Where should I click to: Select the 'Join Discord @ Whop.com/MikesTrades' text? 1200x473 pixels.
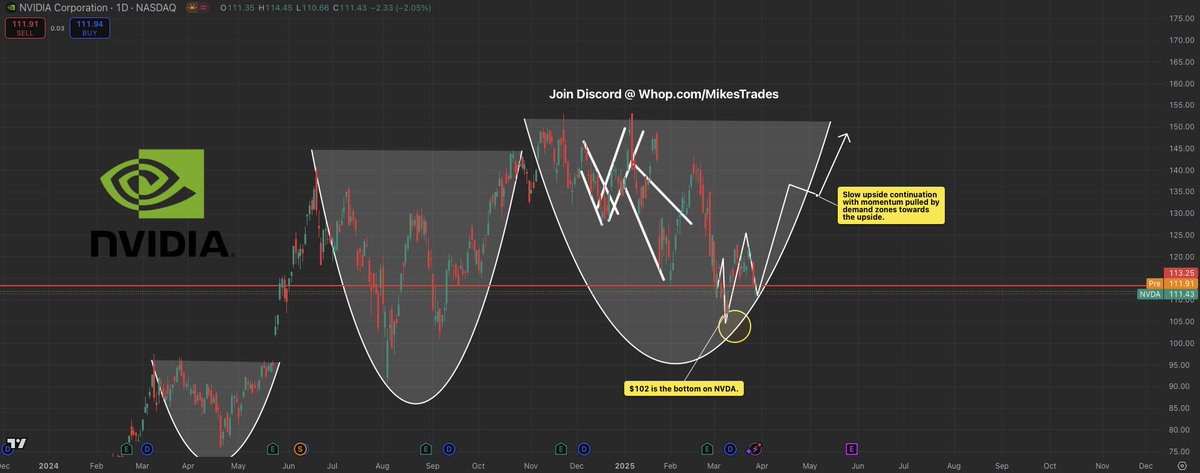664,93
